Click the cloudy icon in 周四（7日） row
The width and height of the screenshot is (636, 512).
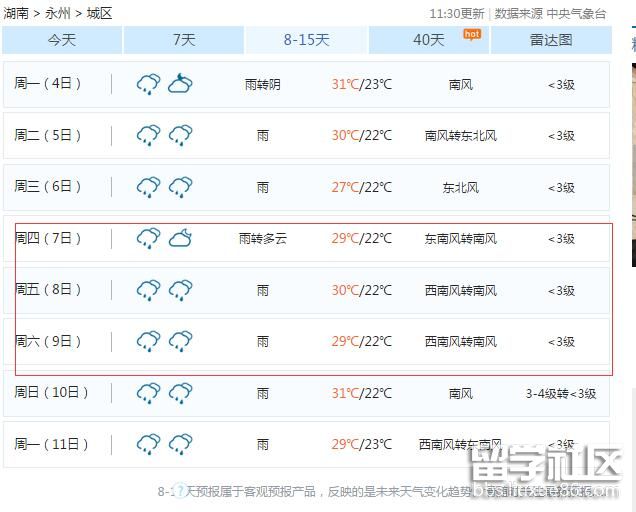coord(180,238)
